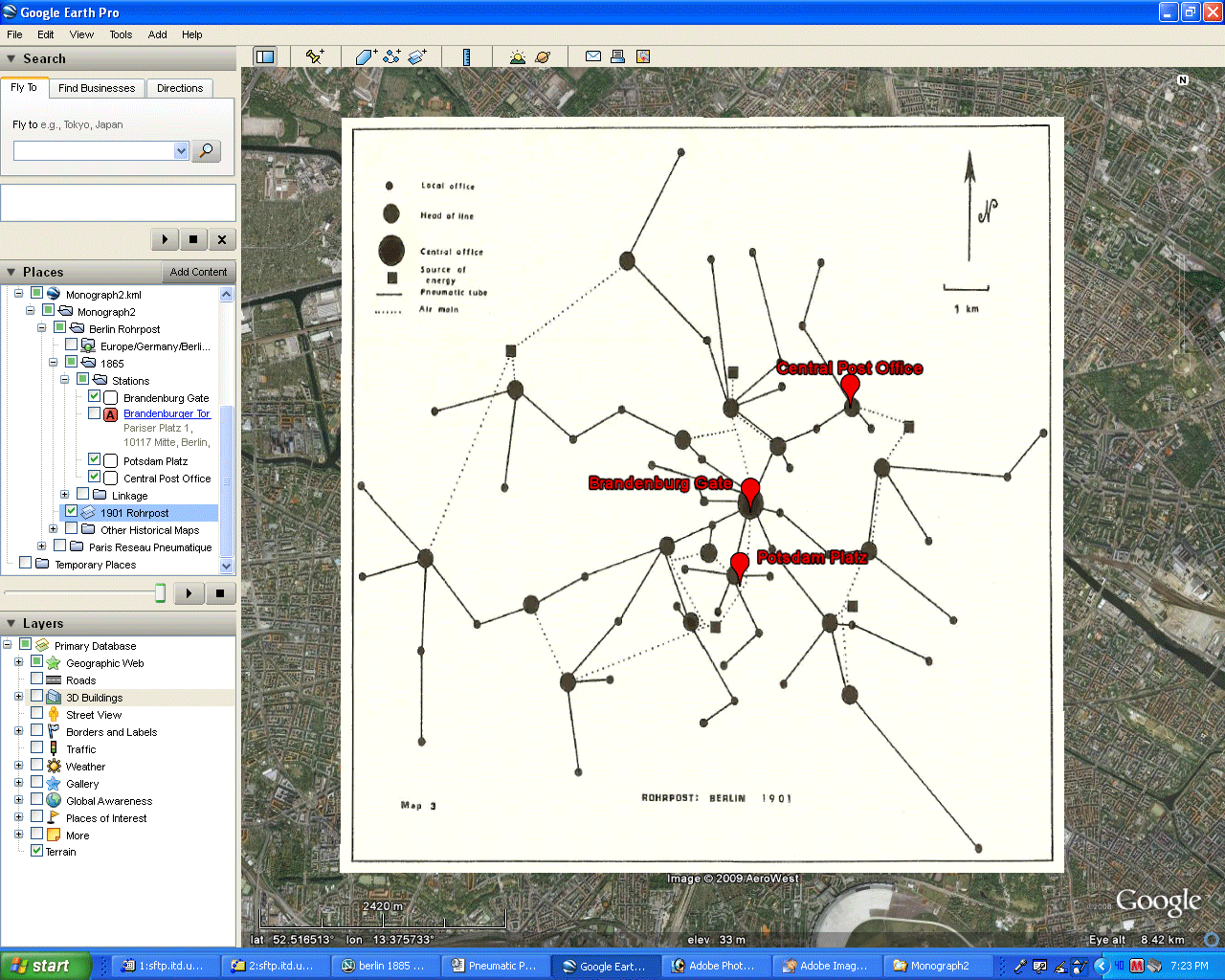The height and width of the screenshot is (980, 1225).
Task: Toggle the Brandenburg Gate checkbox
Action: (x=95, y=396)
